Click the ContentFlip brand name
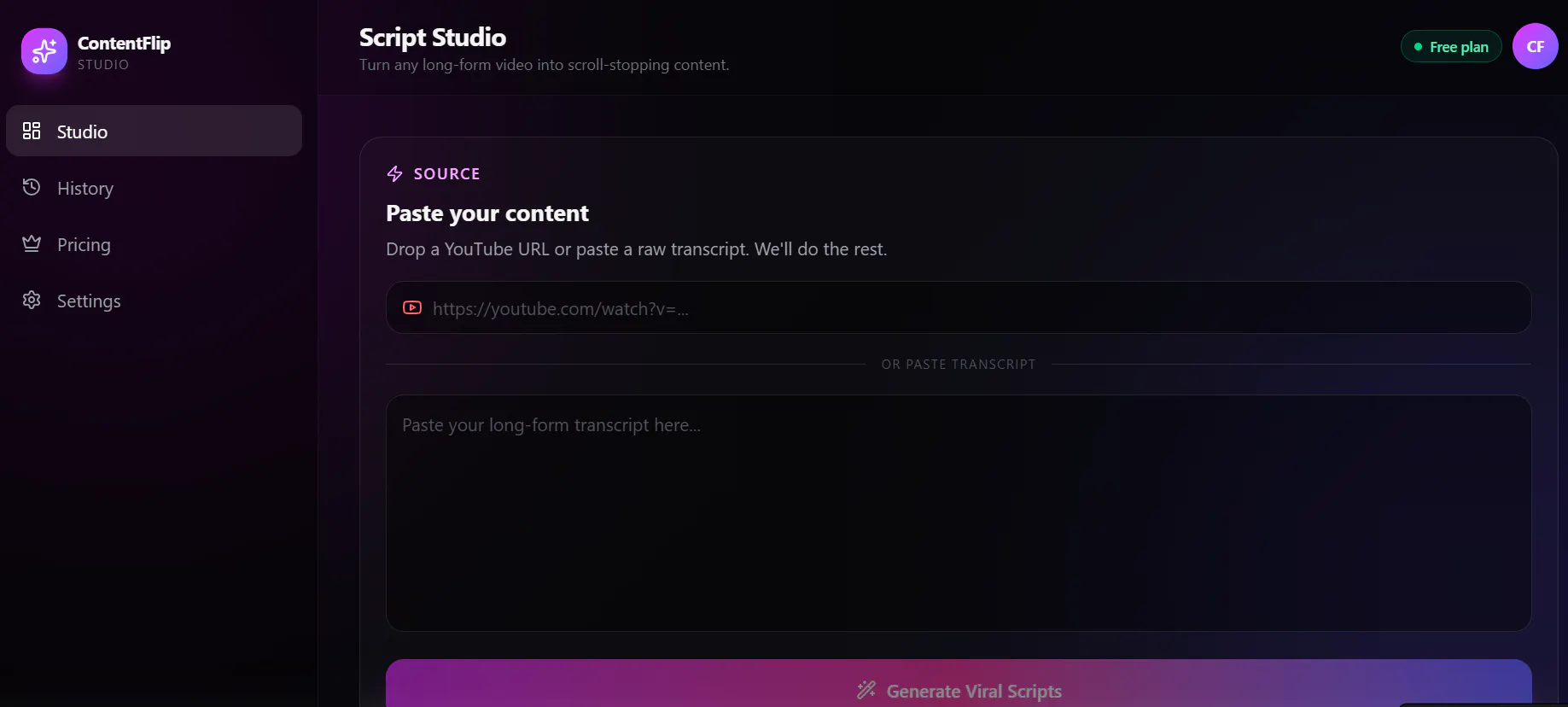This screenshot has height=707, width=1568. pos(124,43)
